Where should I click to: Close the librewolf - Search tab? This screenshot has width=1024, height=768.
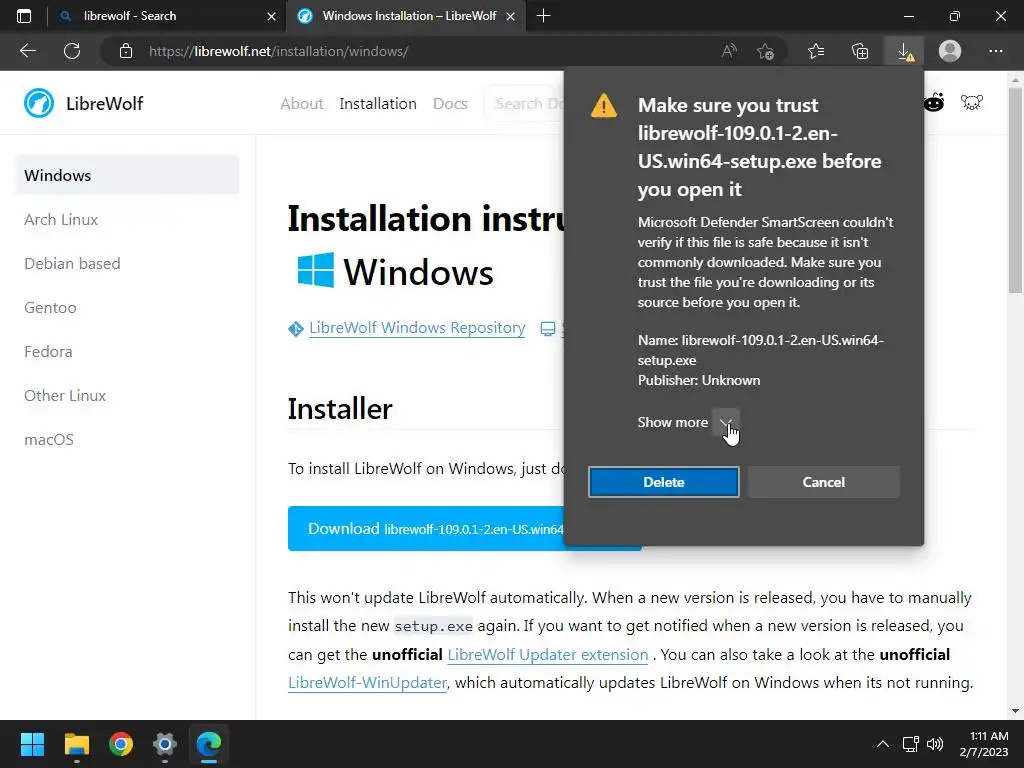coord(272,16)
